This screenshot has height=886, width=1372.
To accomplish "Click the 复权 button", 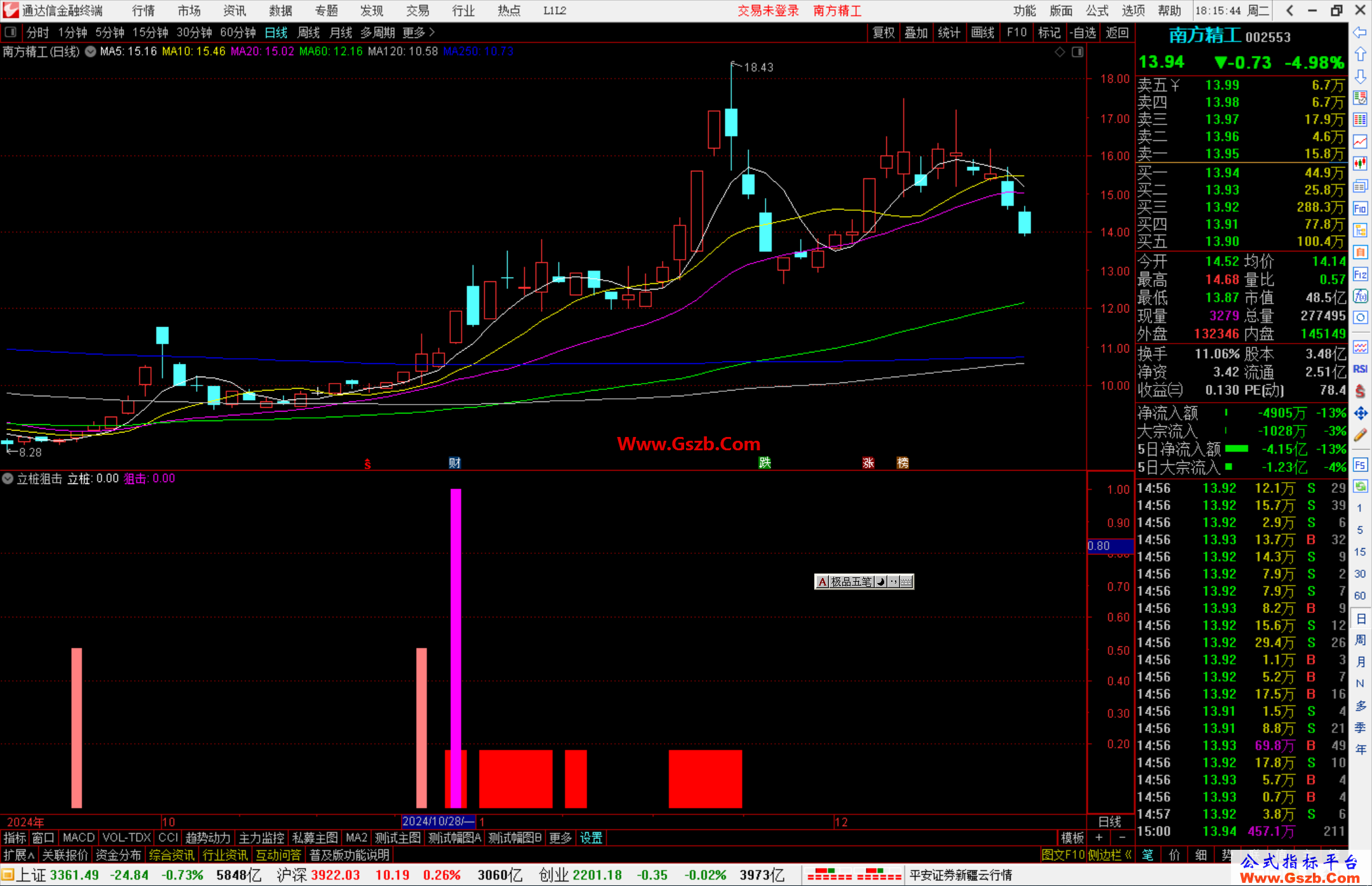I will [884, 32].
